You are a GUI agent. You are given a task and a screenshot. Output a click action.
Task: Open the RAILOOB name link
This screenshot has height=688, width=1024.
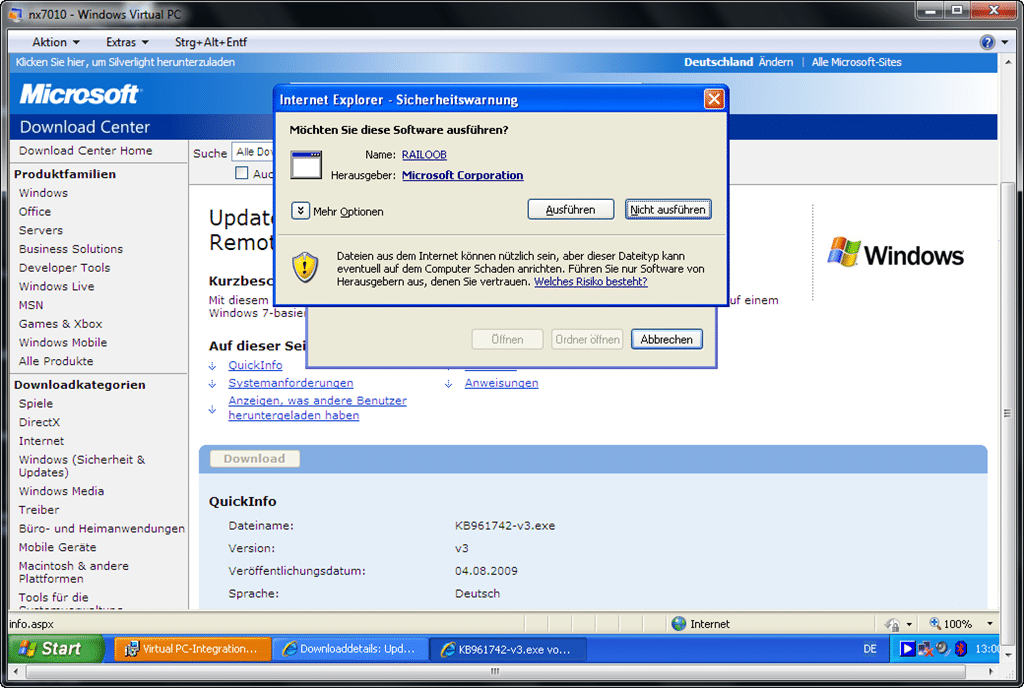[424, 155]
